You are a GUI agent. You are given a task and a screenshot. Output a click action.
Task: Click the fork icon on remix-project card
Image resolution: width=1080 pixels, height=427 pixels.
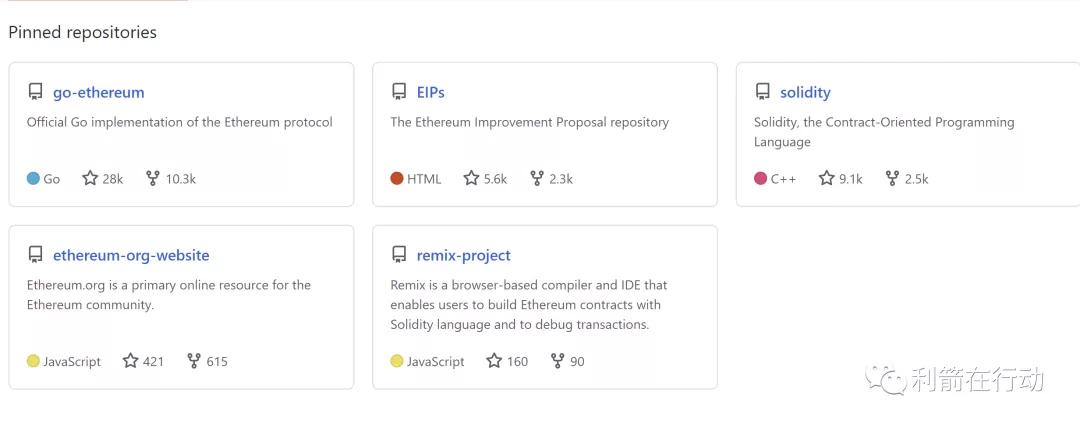pos(558,361)
